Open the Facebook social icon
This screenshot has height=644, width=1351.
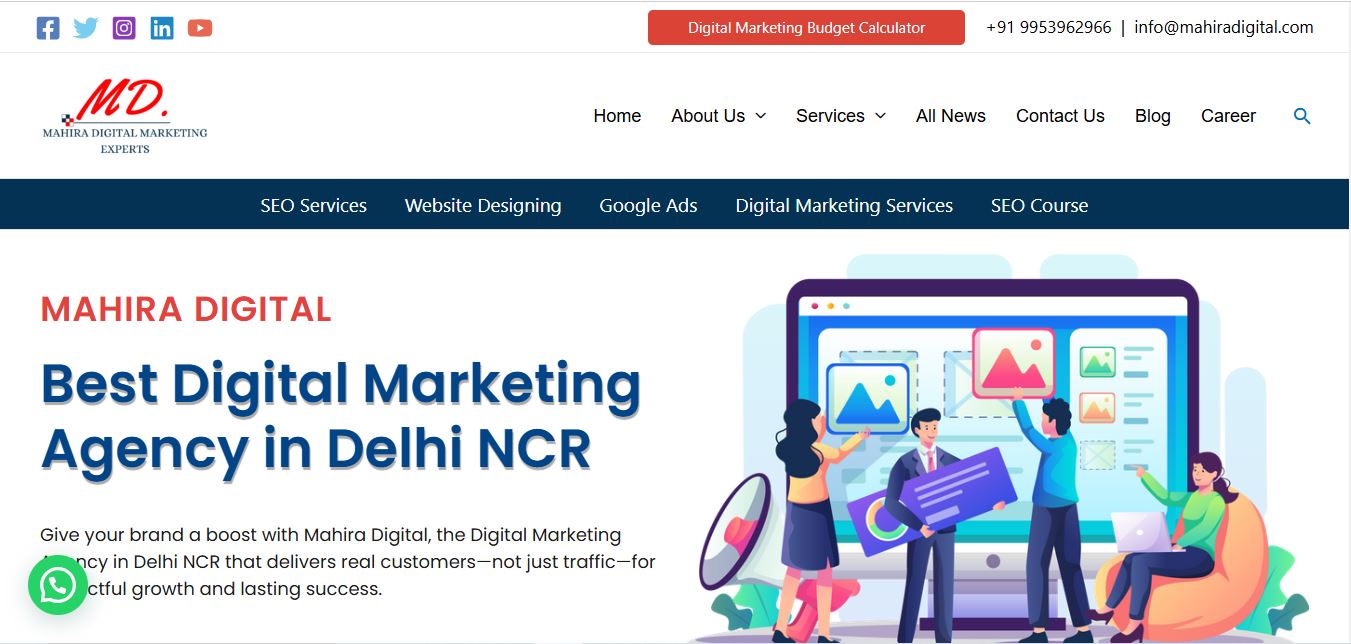click(x=48, y=28)
